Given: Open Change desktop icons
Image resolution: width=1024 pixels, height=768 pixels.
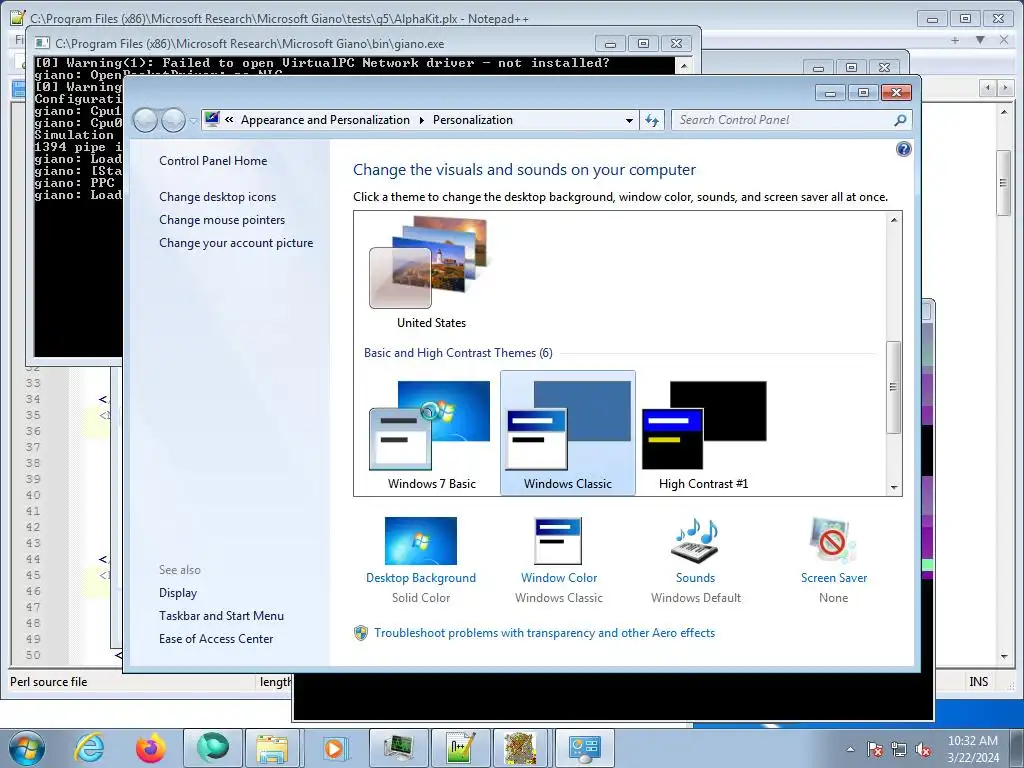Looking at the screenshot, I should pyautogui.click(x=217, y=197).
